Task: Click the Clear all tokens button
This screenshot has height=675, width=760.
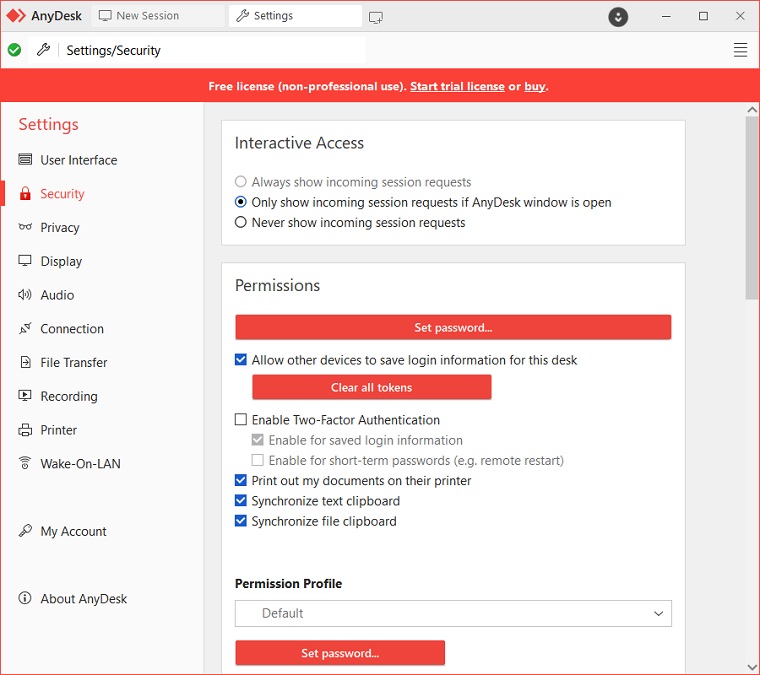Action: [372, 387]
